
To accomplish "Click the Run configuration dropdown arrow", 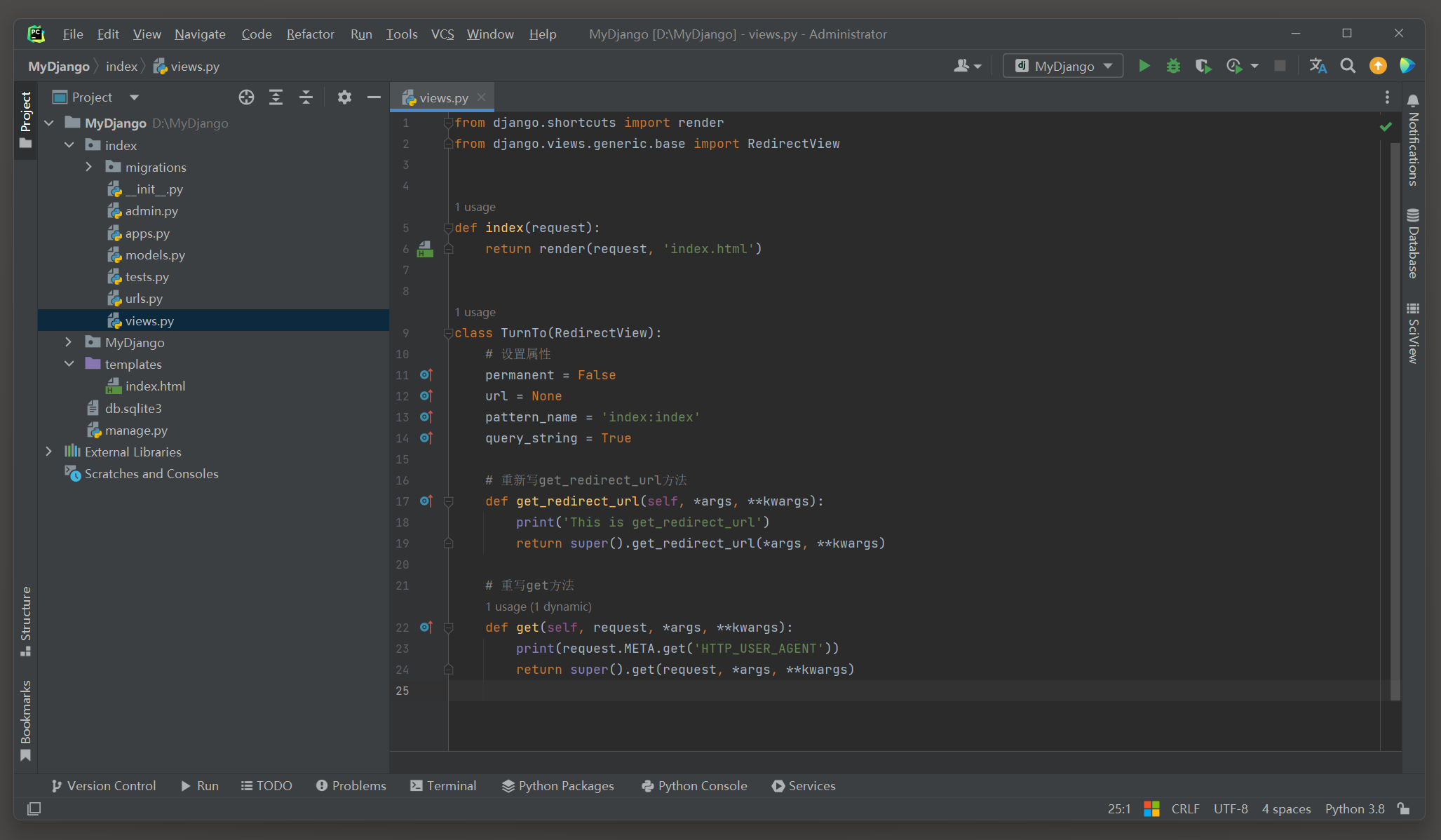I will (x=1109, y=67).
